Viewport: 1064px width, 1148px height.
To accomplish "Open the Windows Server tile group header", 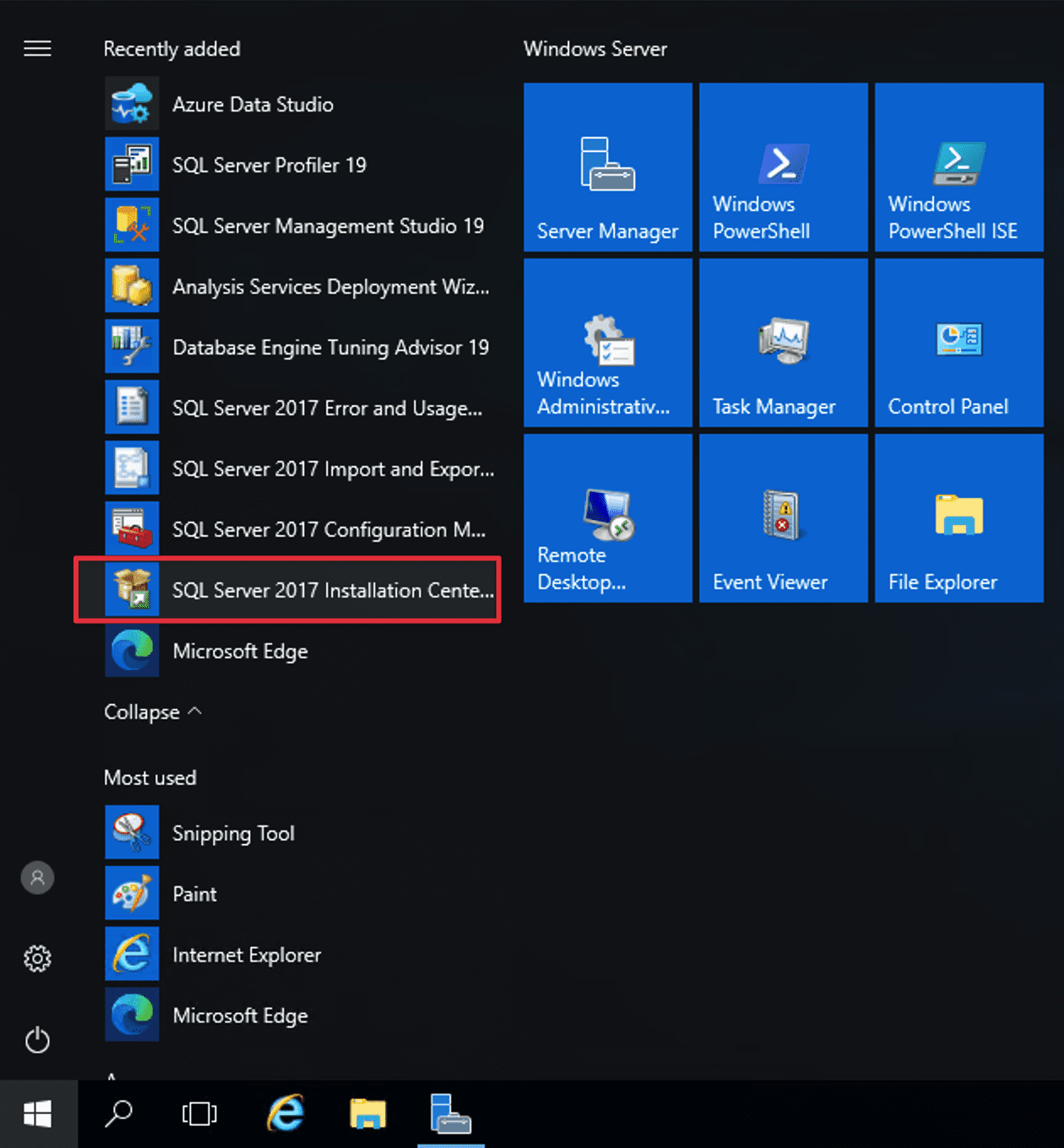I will click(594, 49).
